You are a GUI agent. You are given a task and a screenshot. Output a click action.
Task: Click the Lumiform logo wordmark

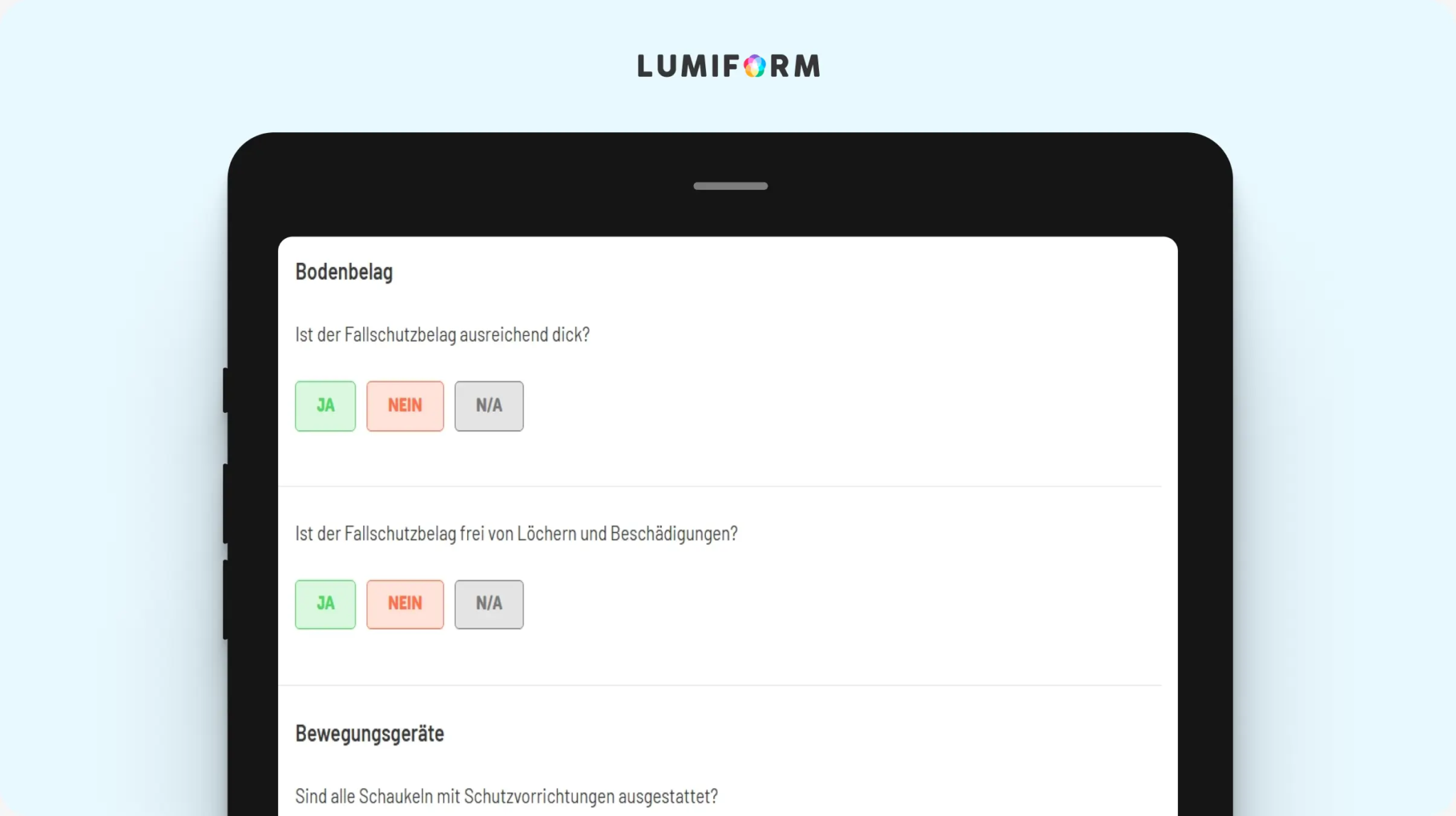[x=729, y=65]
